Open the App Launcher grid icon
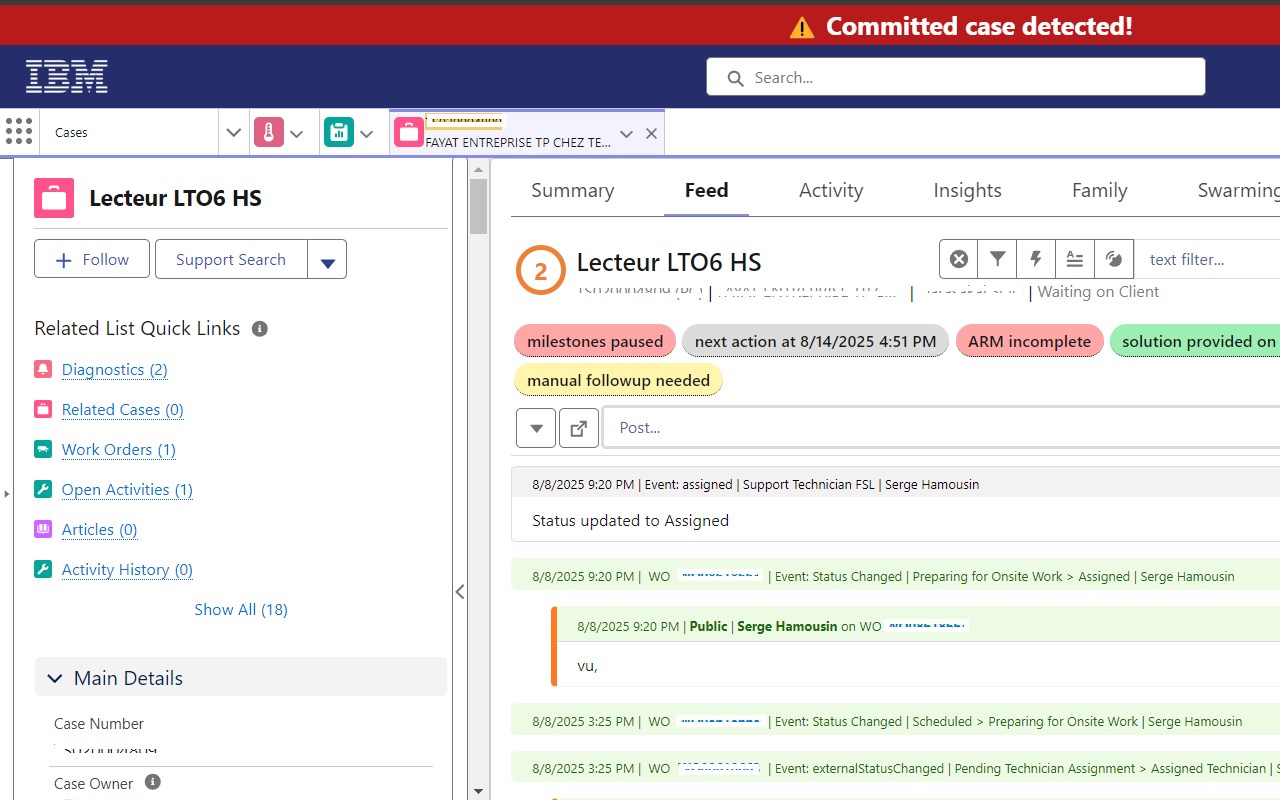Image resolution: width=1280 pixels, height=800 pixels. 19,131
